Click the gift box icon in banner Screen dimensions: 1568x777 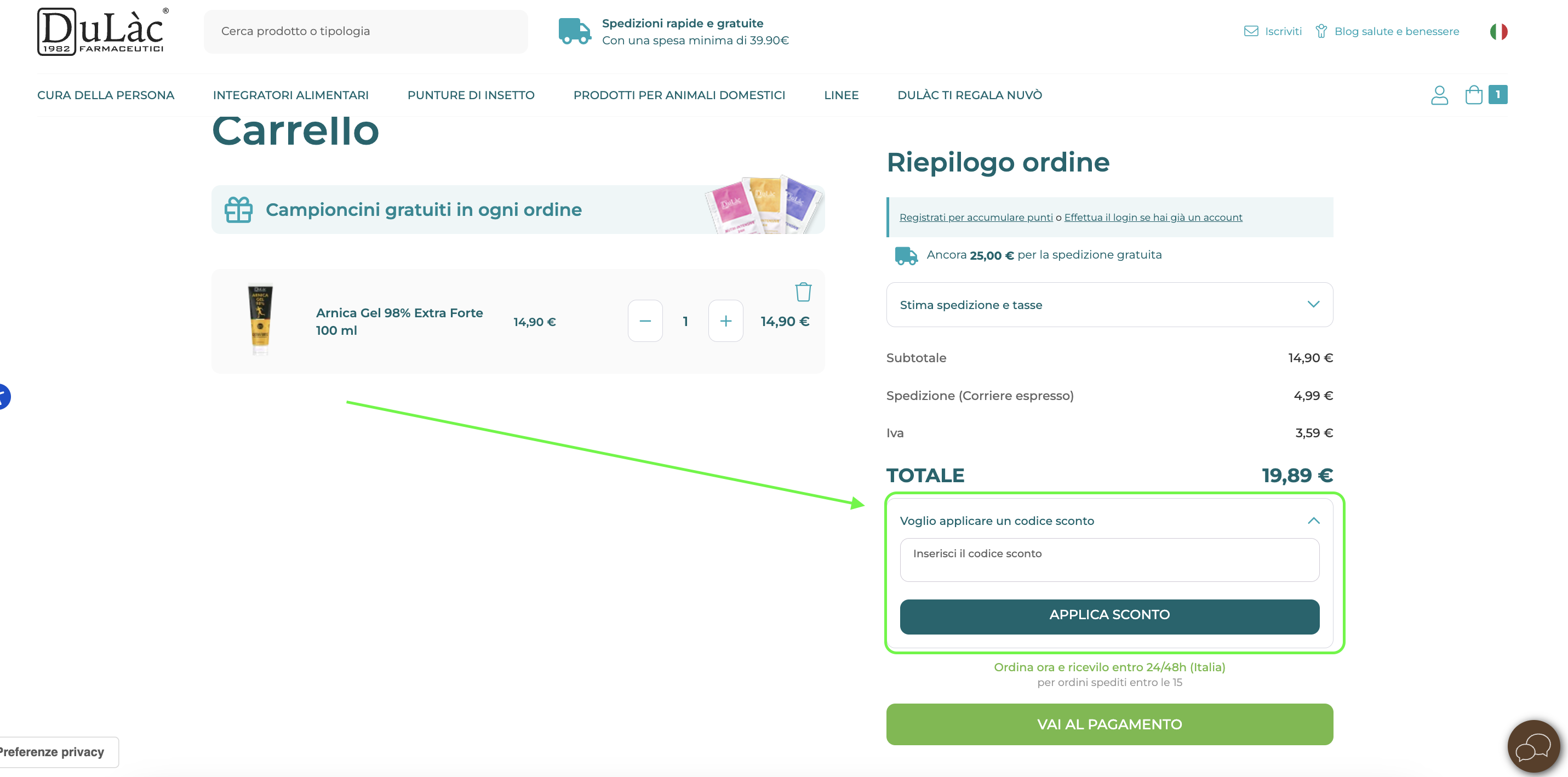tap(239, 209)
